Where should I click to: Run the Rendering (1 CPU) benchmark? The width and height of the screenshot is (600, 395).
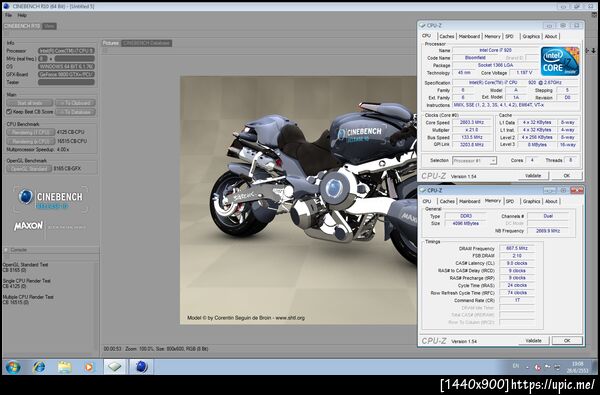pyautogui.click(x=31, y=132)
